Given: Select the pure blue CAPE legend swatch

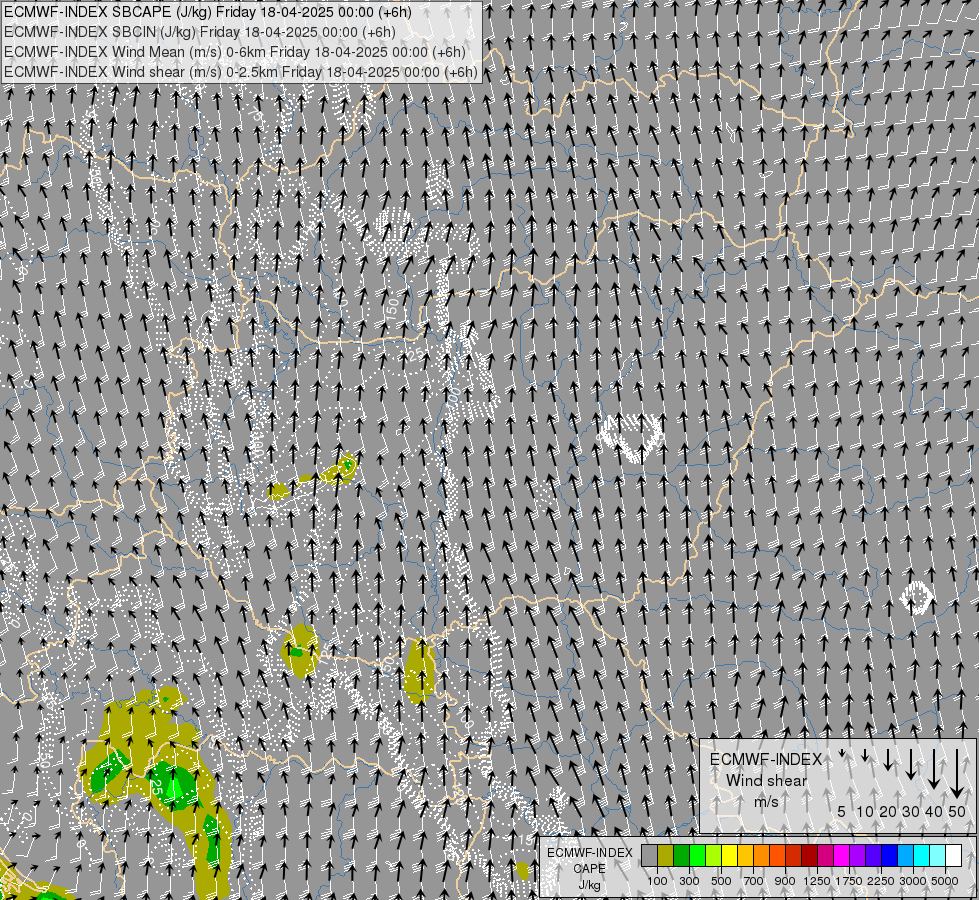Looking at the screenshot, I should [890, 856].
